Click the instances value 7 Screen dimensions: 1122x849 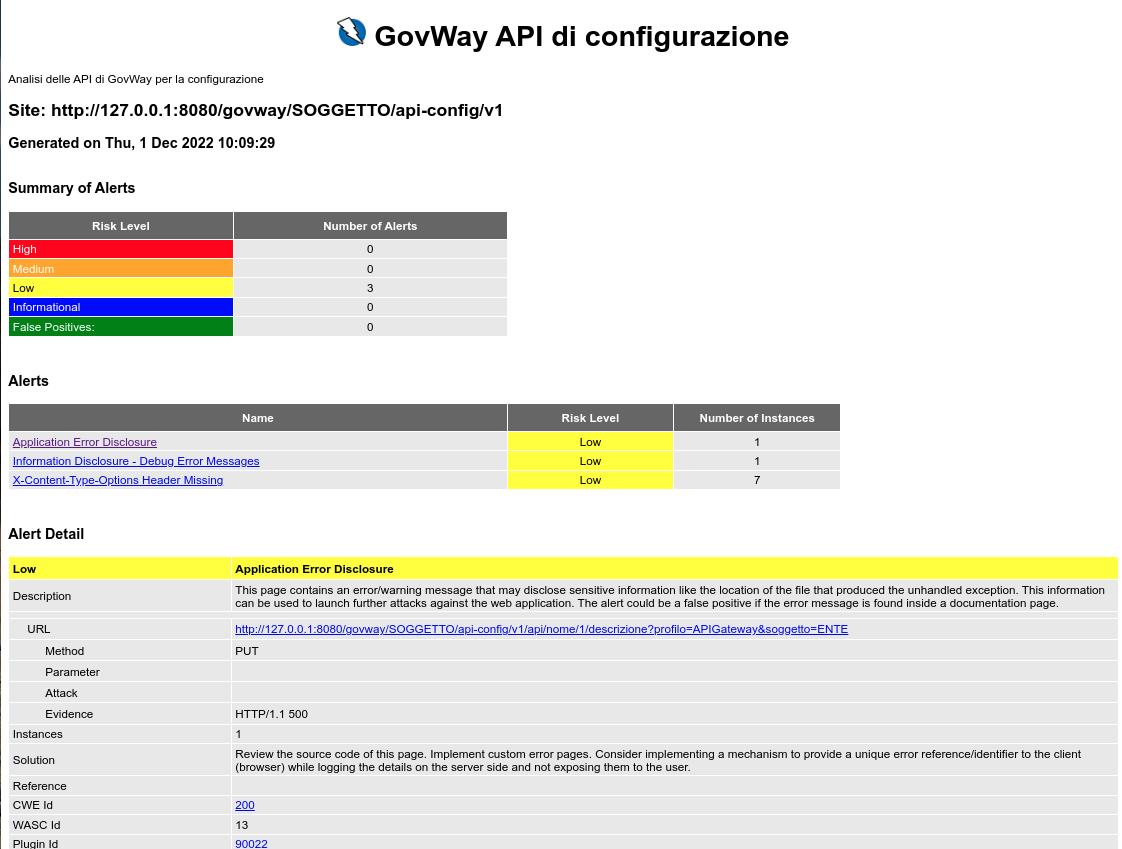coord(756,480)
